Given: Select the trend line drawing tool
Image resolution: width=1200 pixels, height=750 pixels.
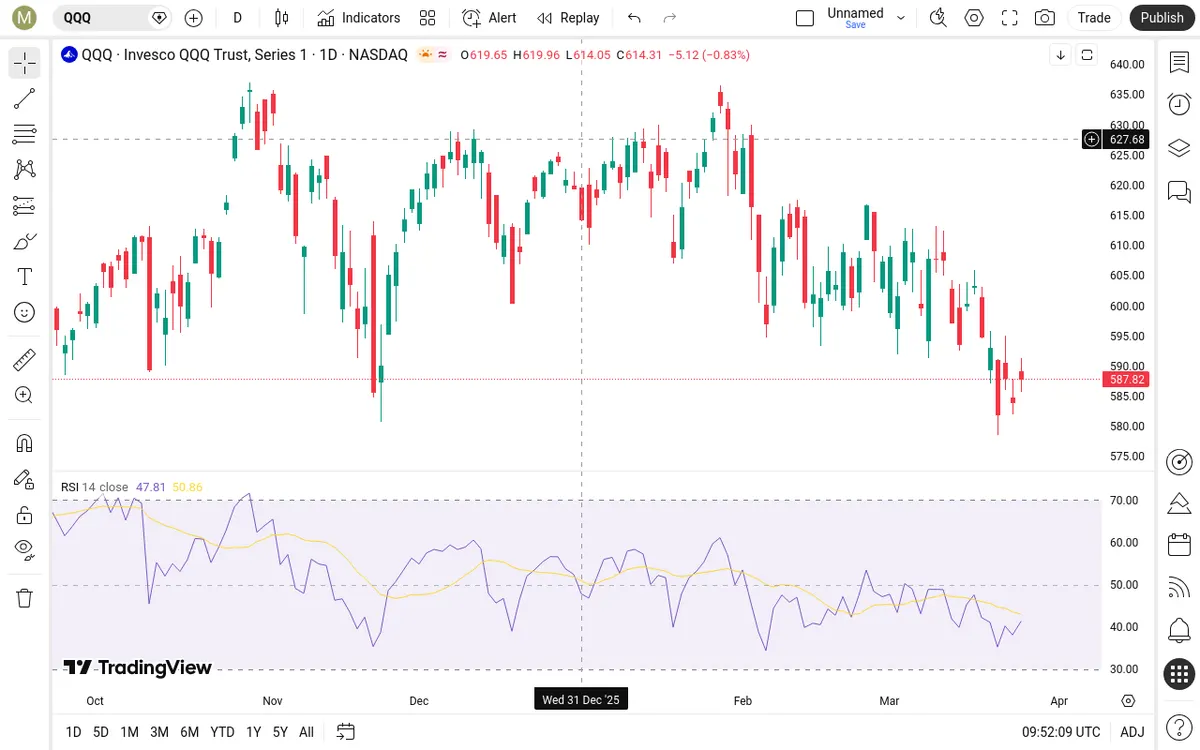Looking at the screenshot, I should click(x=25, y=99).
